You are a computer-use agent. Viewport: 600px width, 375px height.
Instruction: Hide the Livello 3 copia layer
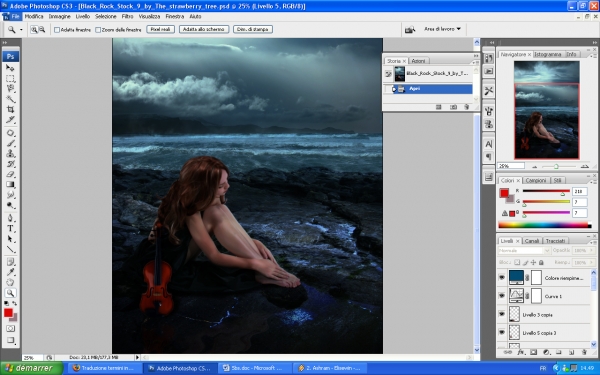[x=502, y=314]
